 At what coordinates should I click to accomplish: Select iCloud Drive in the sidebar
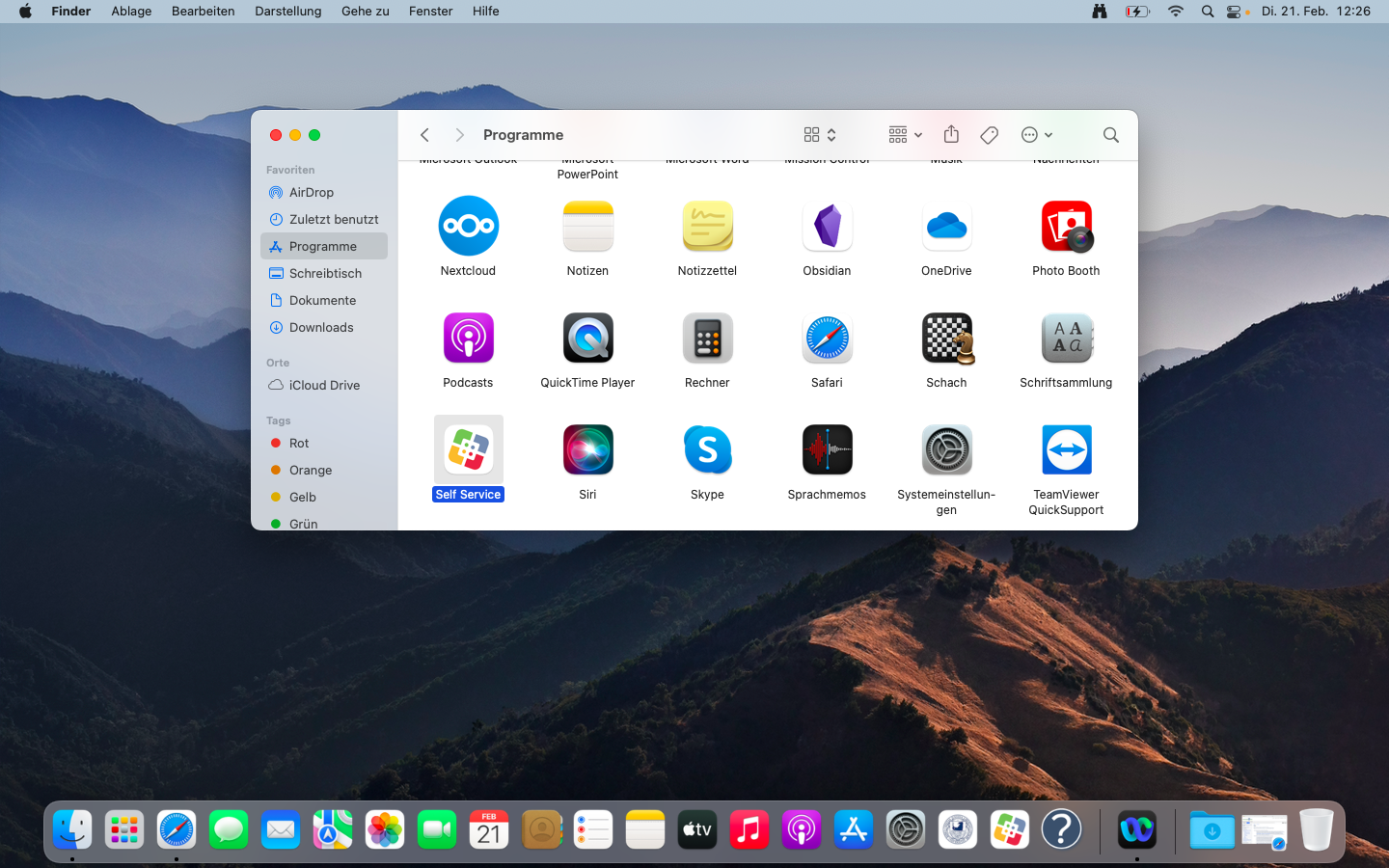click(x=324, y=386)
